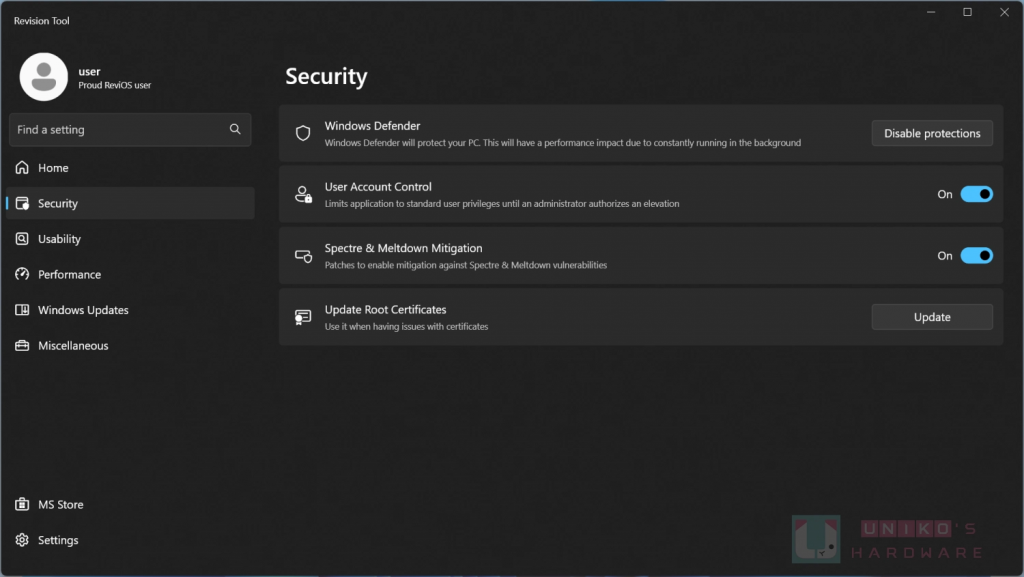Go to the Usability section
The image size is (1024, 577).
(131, 239)
